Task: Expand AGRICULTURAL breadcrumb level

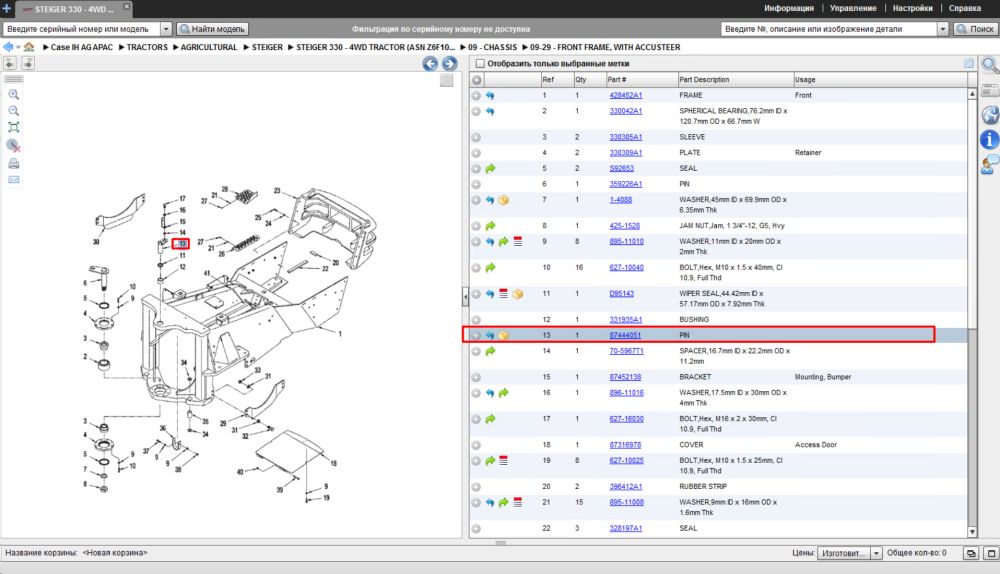Action: (176, 47)
